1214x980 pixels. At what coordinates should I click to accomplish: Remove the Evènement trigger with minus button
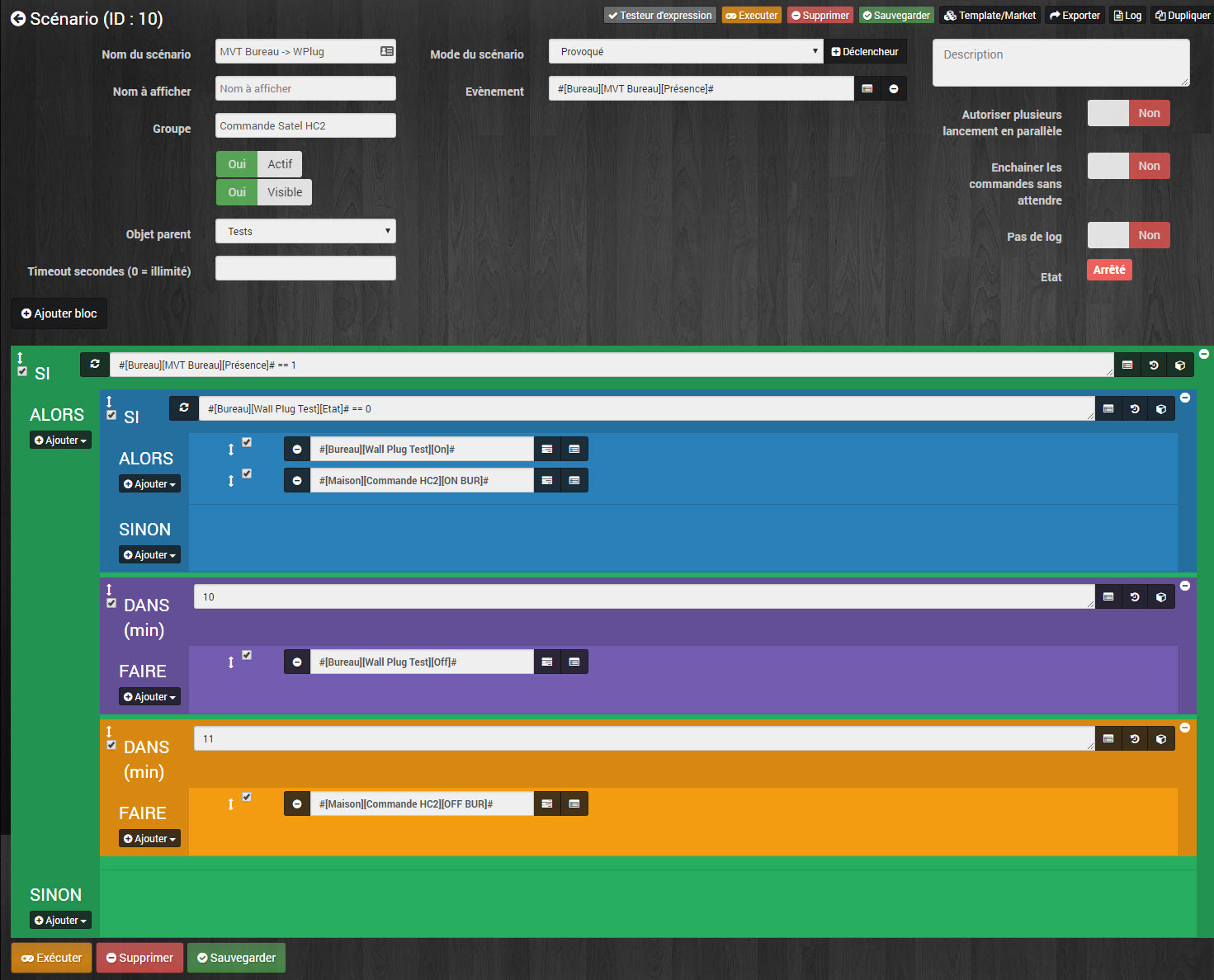(x=894, y=88)
